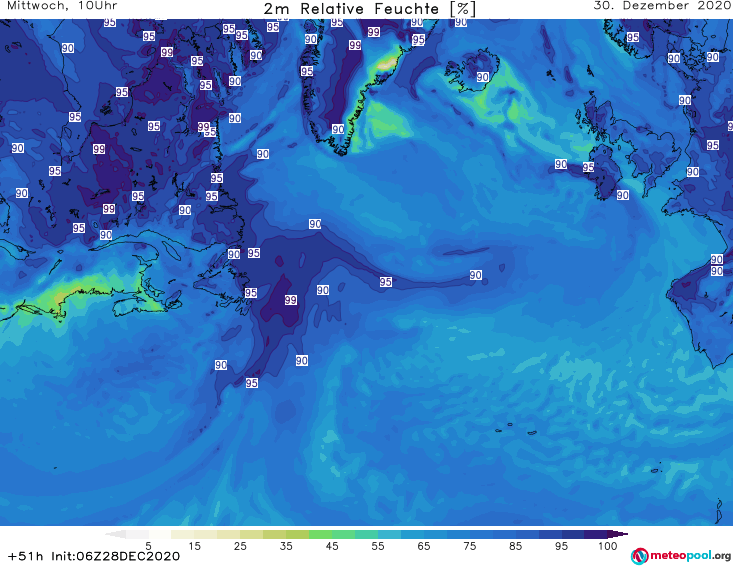This screenshot has width=733, height=566.
Task: Click the 90 contour label on Iceland
Action: click(483, 77)
